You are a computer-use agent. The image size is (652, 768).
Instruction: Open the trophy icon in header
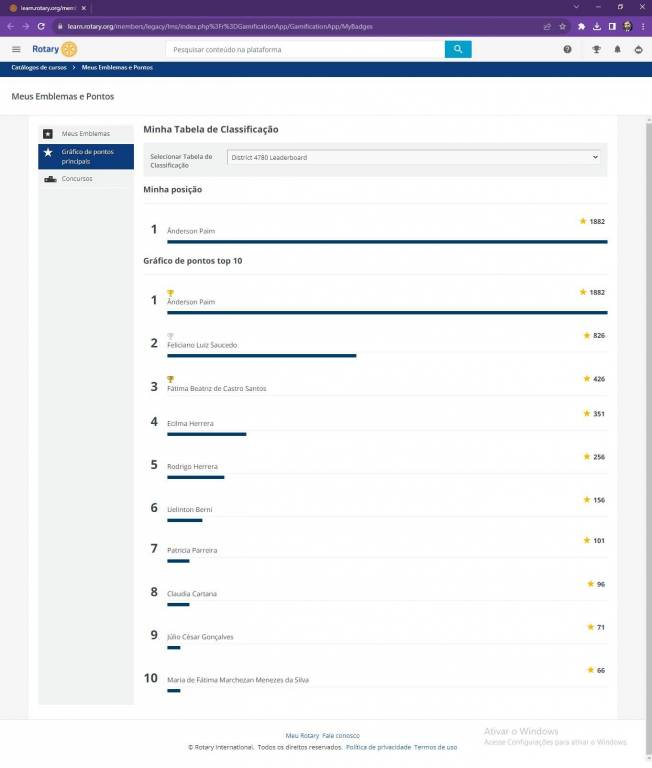[x=596, y=49]
